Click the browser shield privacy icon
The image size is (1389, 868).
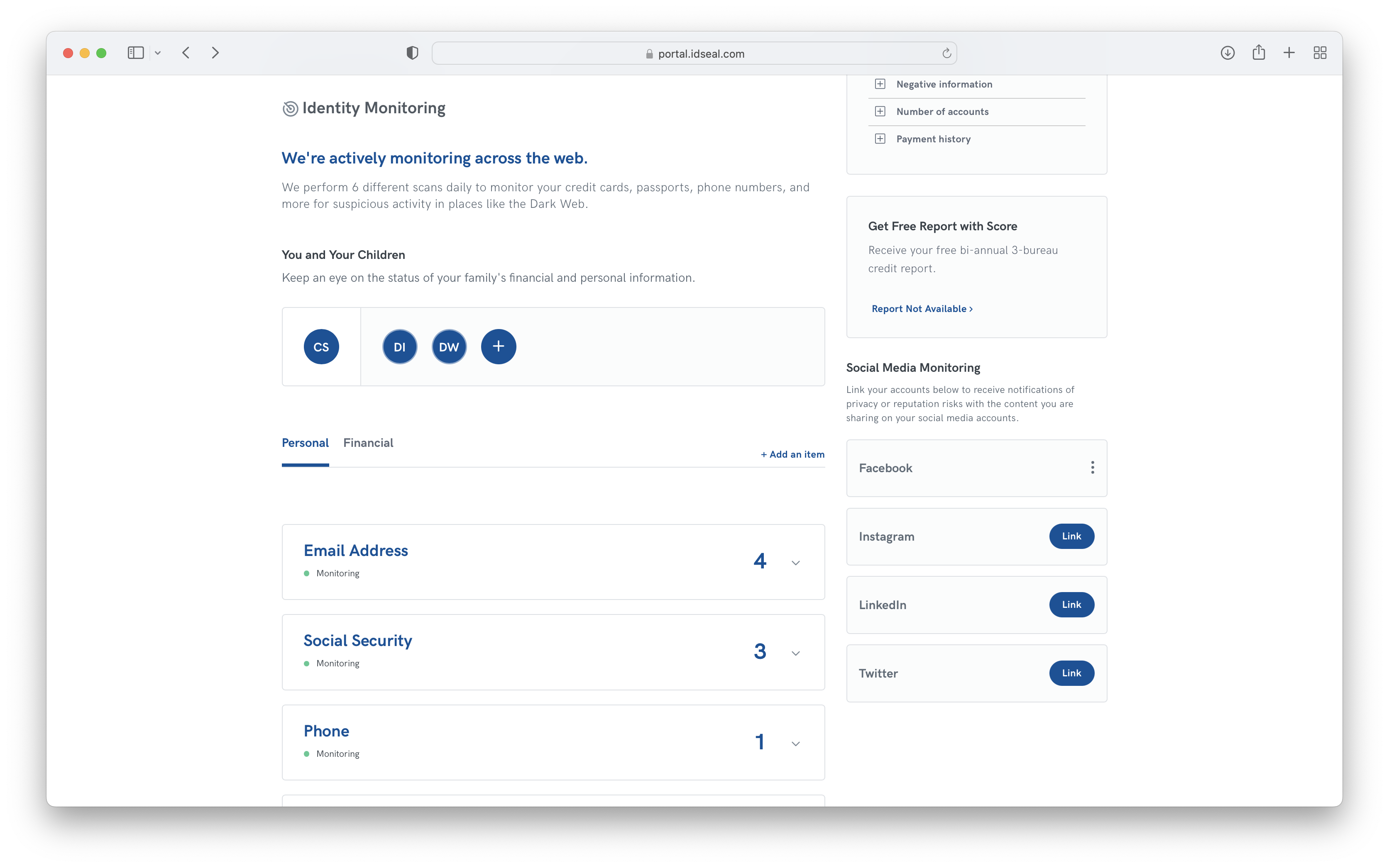click(x=412, y=53)
